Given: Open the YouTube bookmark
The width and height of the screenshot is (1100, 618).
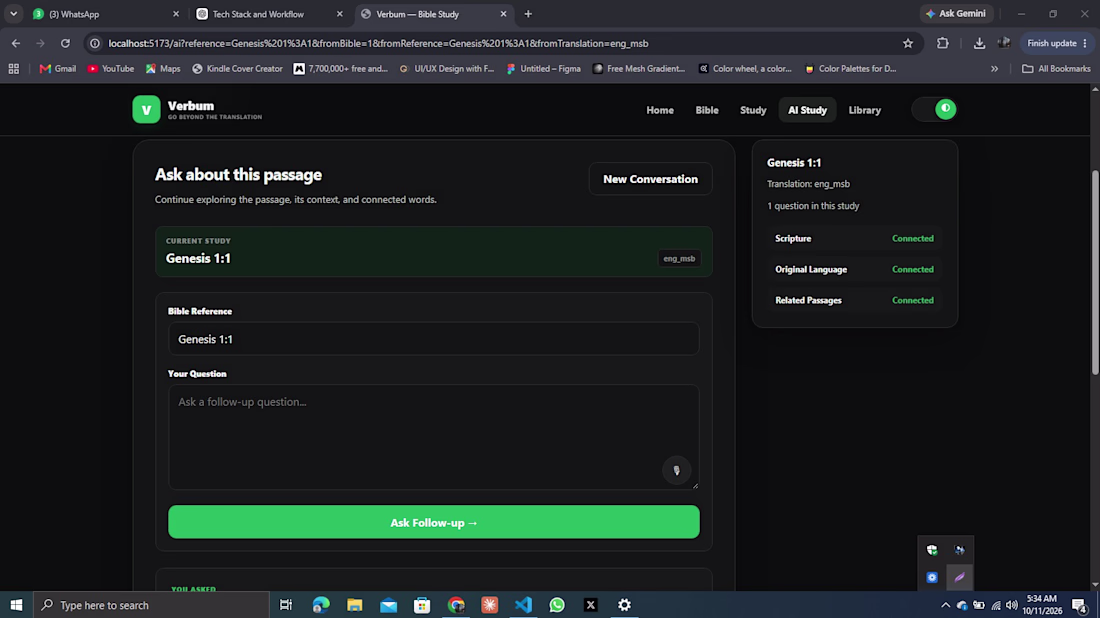Looking at the screenshot, I should [111, 69].
